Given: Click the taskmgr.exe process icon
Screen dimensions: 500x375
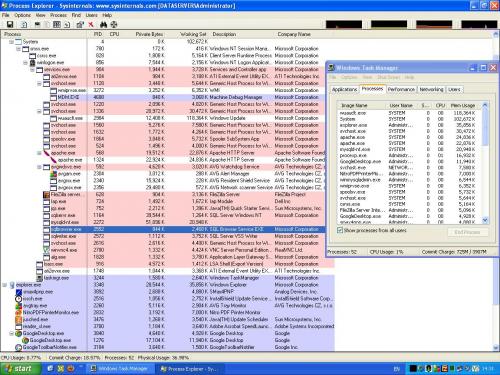Looking at the screenshot, I should coord(40,278).
